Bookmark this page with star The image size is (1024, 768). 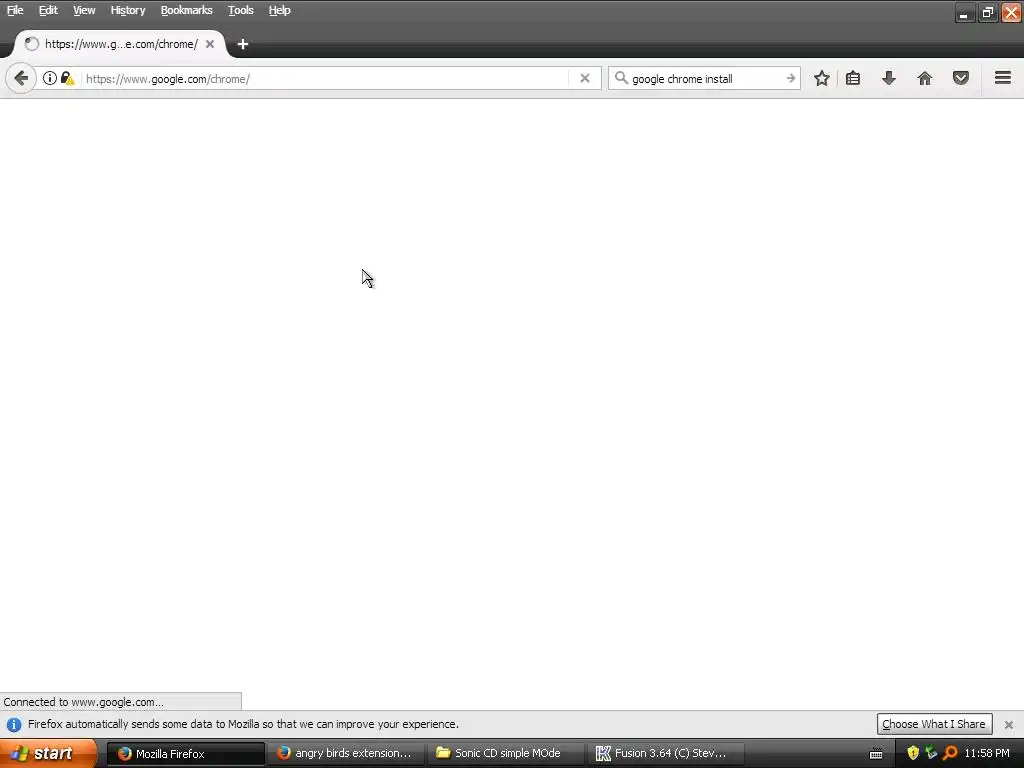822,78
